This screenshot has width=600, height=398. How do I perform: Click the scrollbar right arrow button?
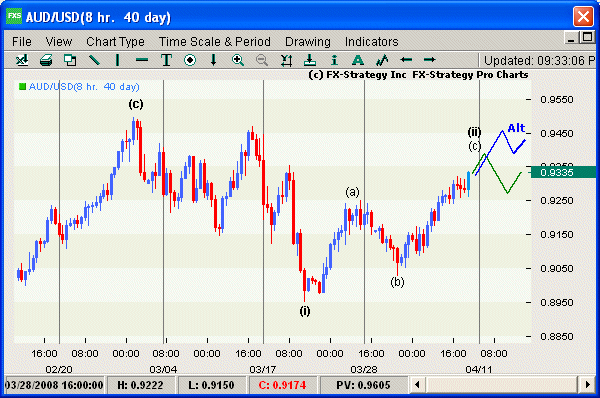587,385
